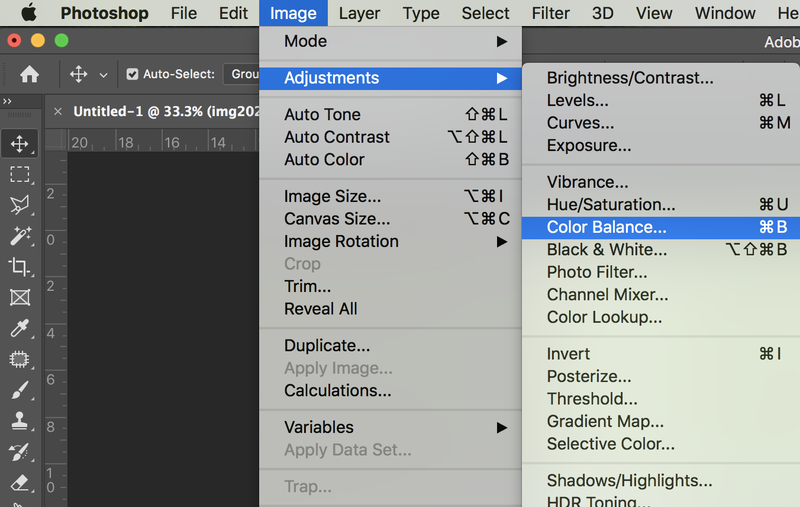
Task: Select the Crop tool
Action: coord(19,266)
